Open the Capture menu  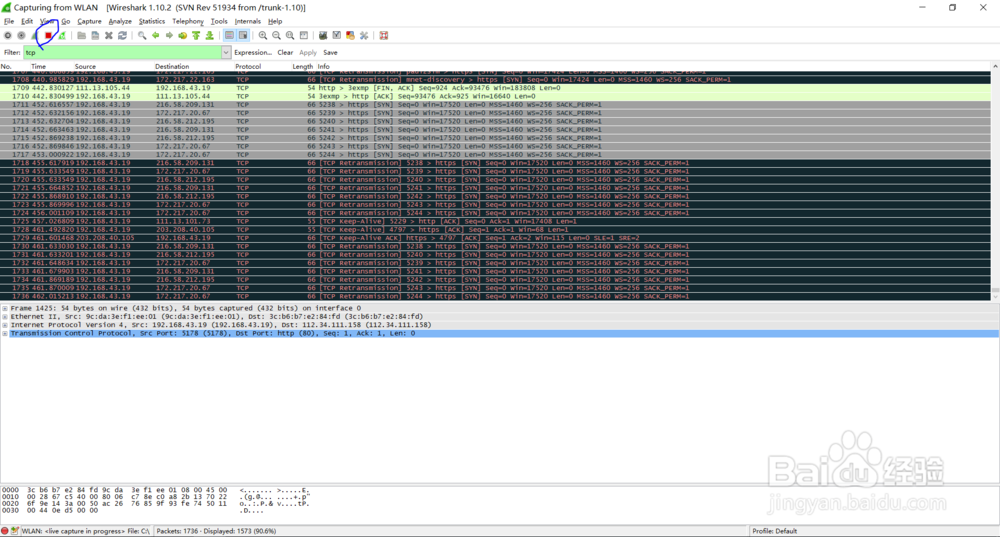coord(89,21)
